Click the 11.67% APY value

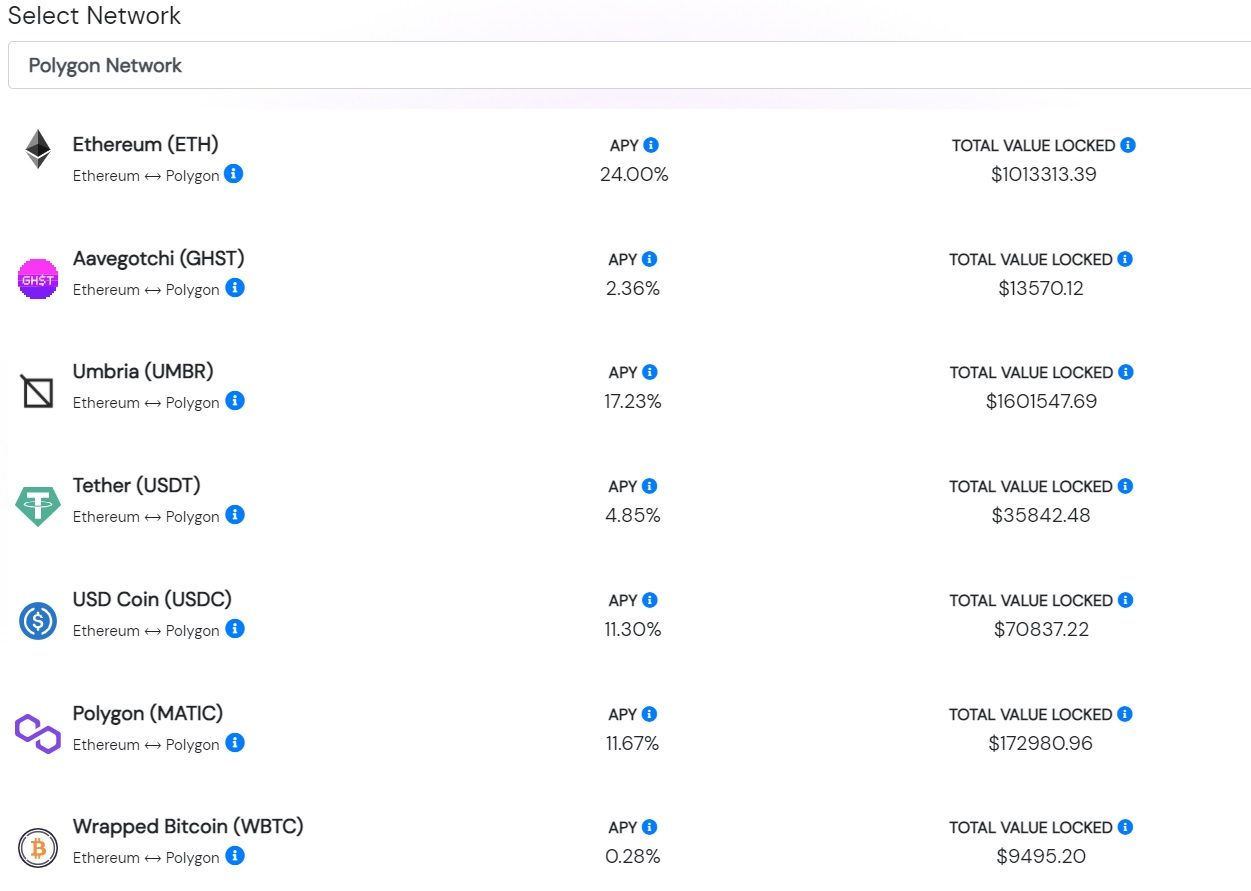633,744
